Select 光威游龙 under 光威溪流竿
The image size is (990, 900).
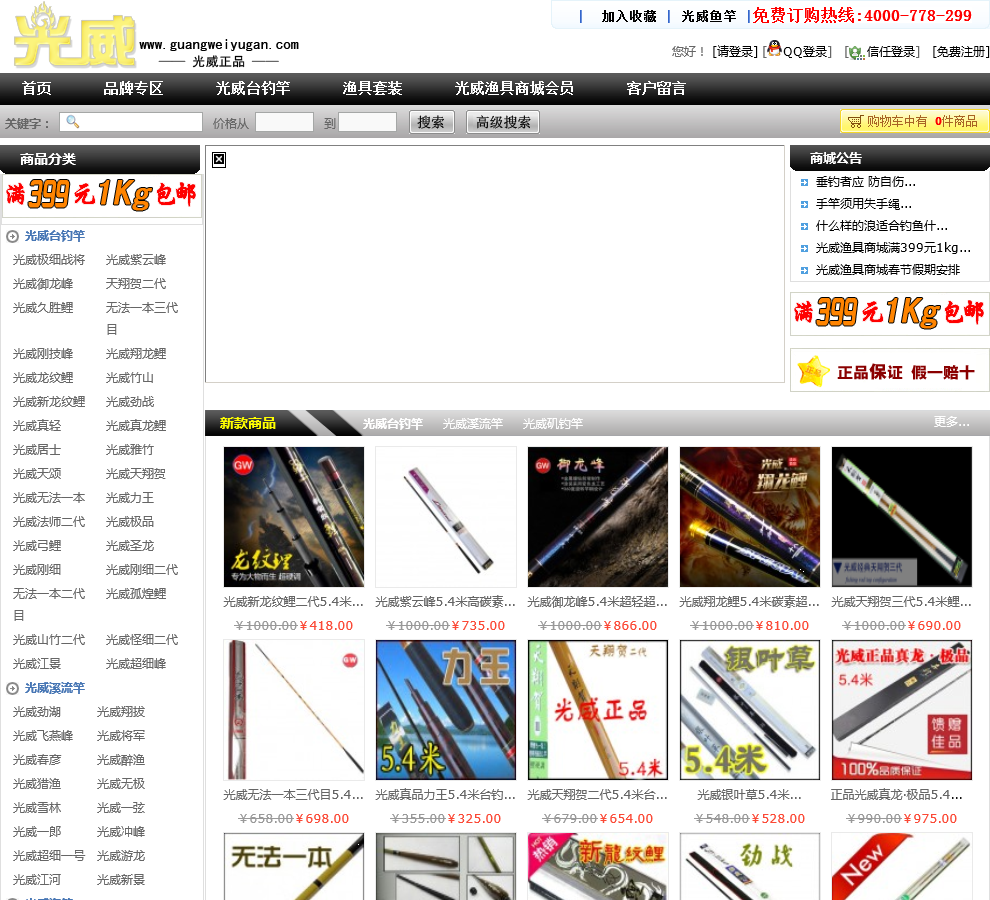(121, 856)
